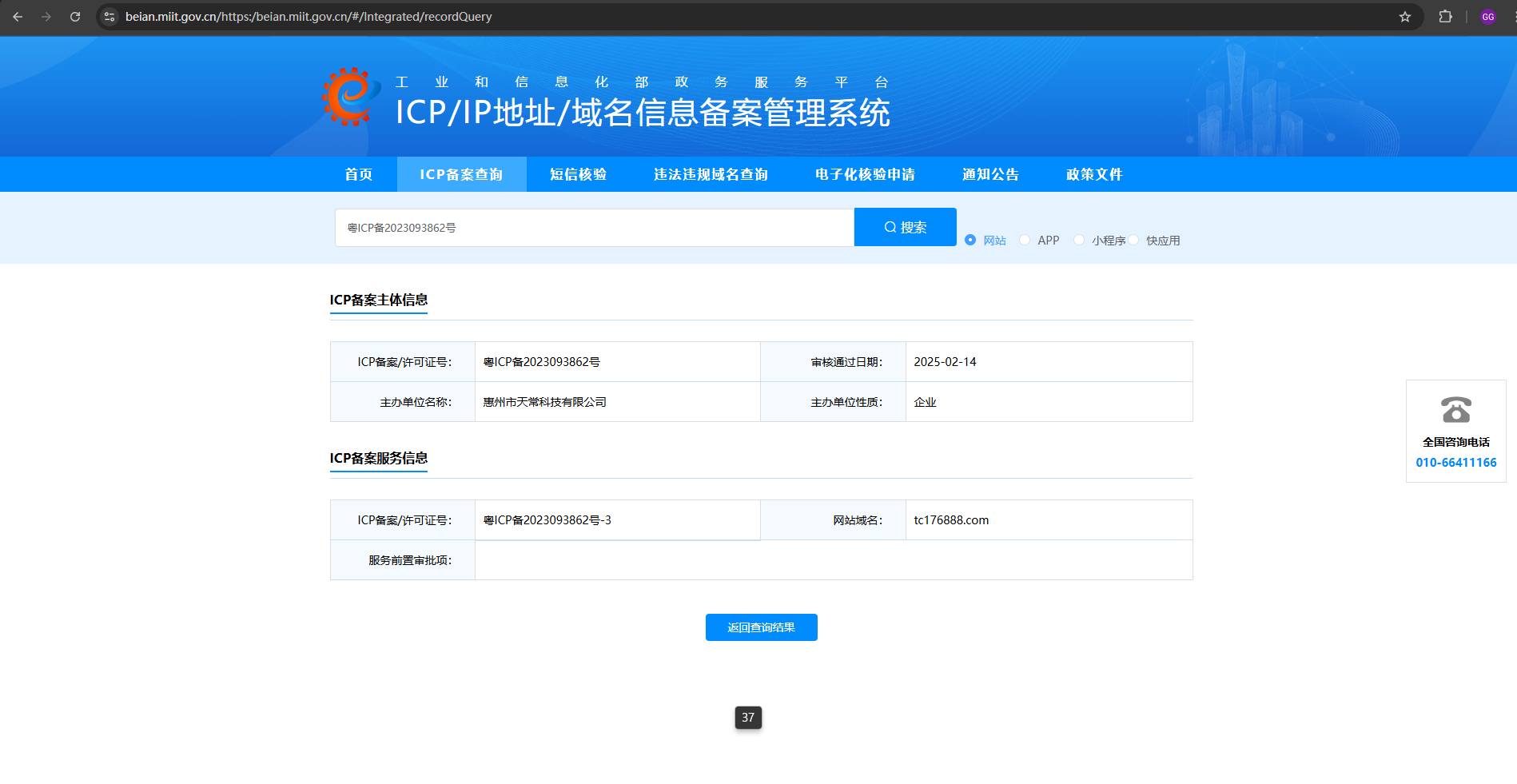Image resolution: width=1517 pixels, height=784 pixels.
Task: Click the 主办单位名称 label cell
Action: pos(403,402)
